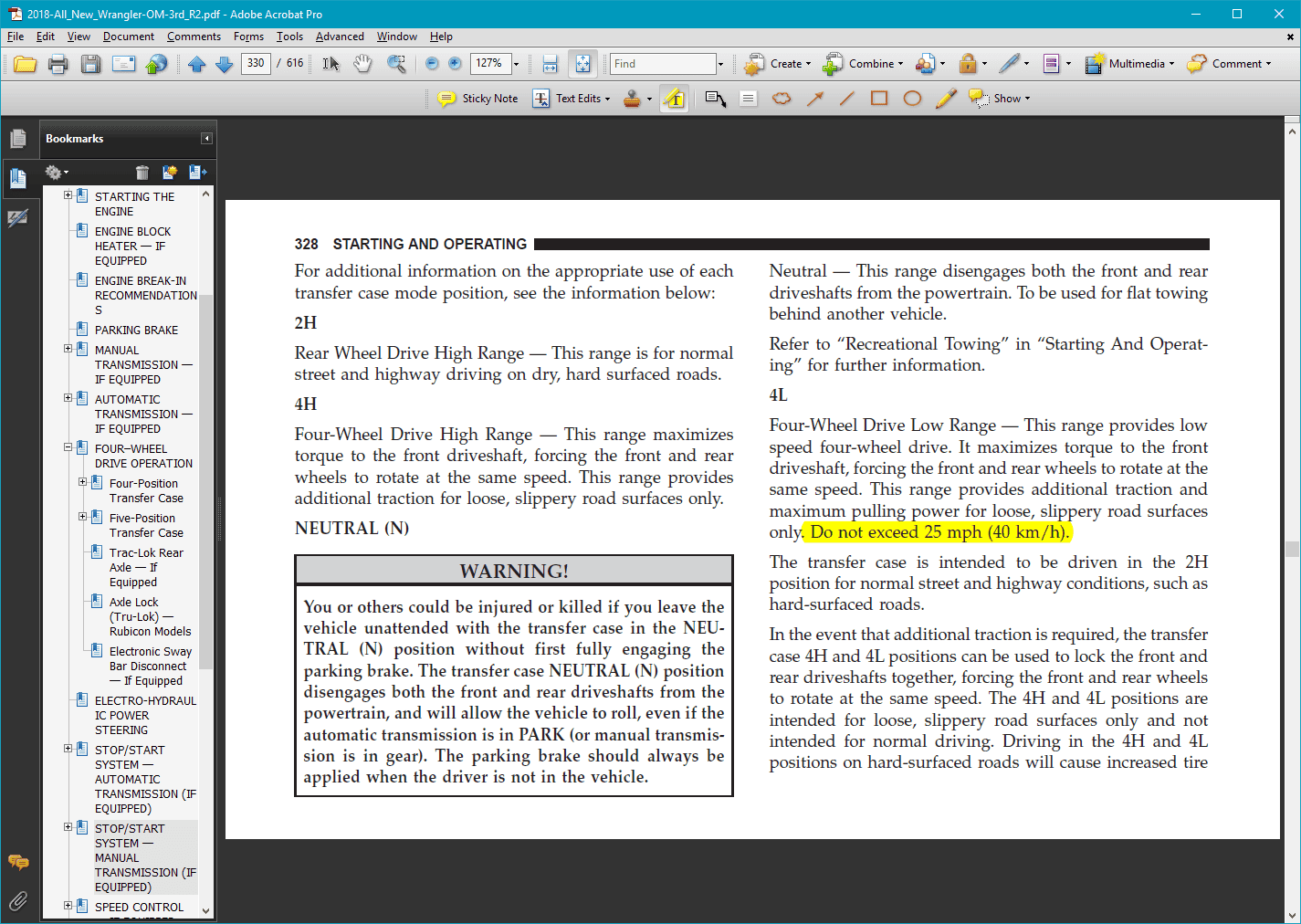Viewport: 1301px width, 924px height.
Task: Expand the MANUAL TRANSMISSION bookmark
Action: click(x=68, y=349)
